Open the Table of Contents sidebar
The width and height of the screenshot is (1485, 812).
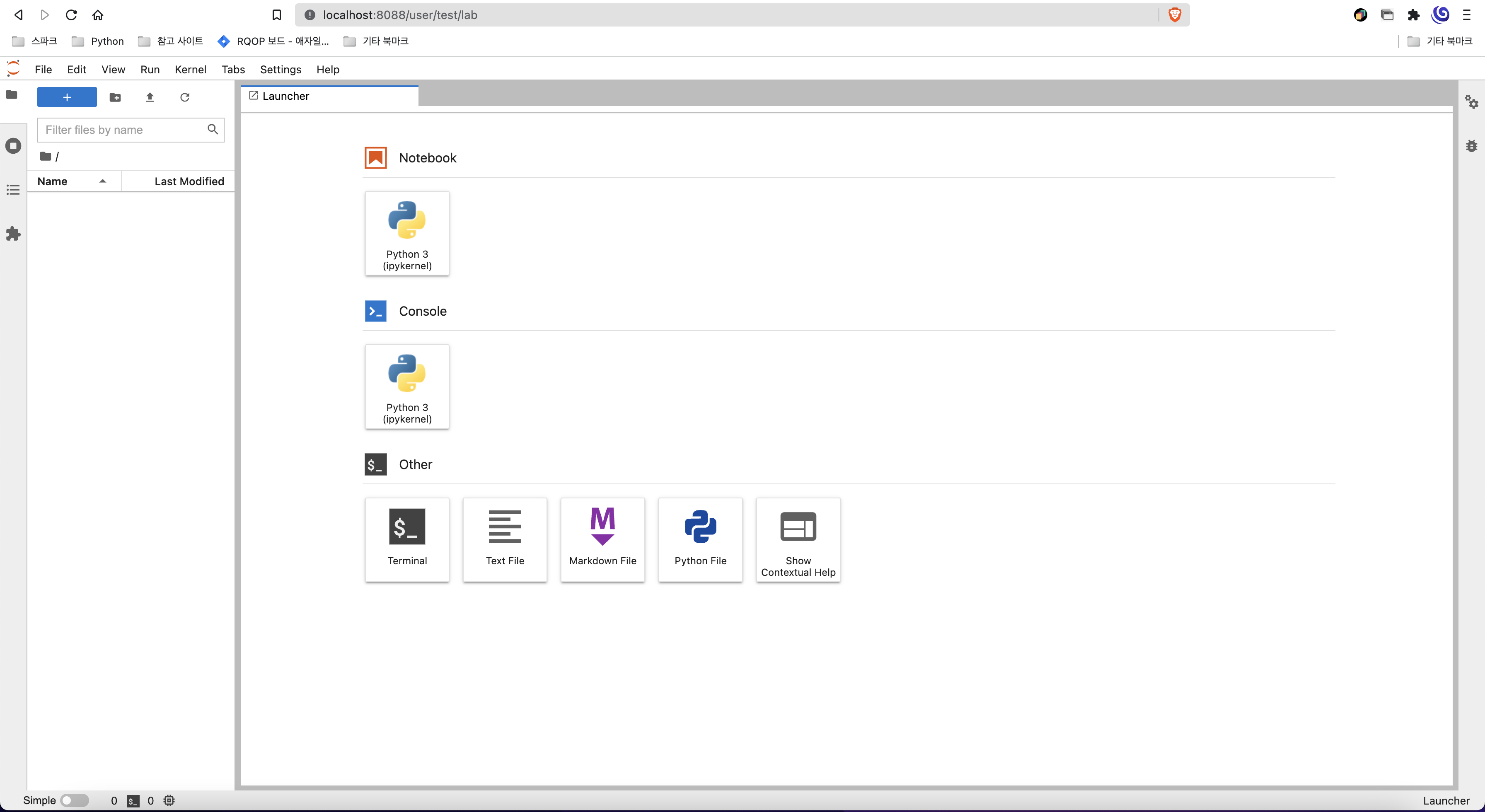pos(13,190)
